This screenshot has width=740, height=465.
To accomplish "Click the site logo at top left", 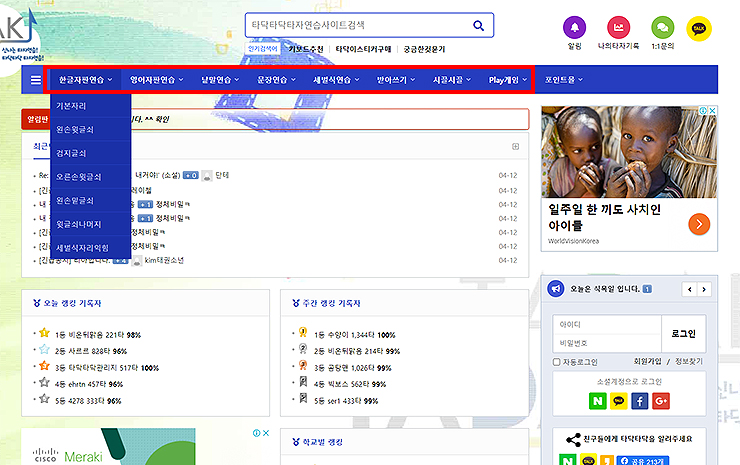I will pyautogui.click(x=19, y=38).
